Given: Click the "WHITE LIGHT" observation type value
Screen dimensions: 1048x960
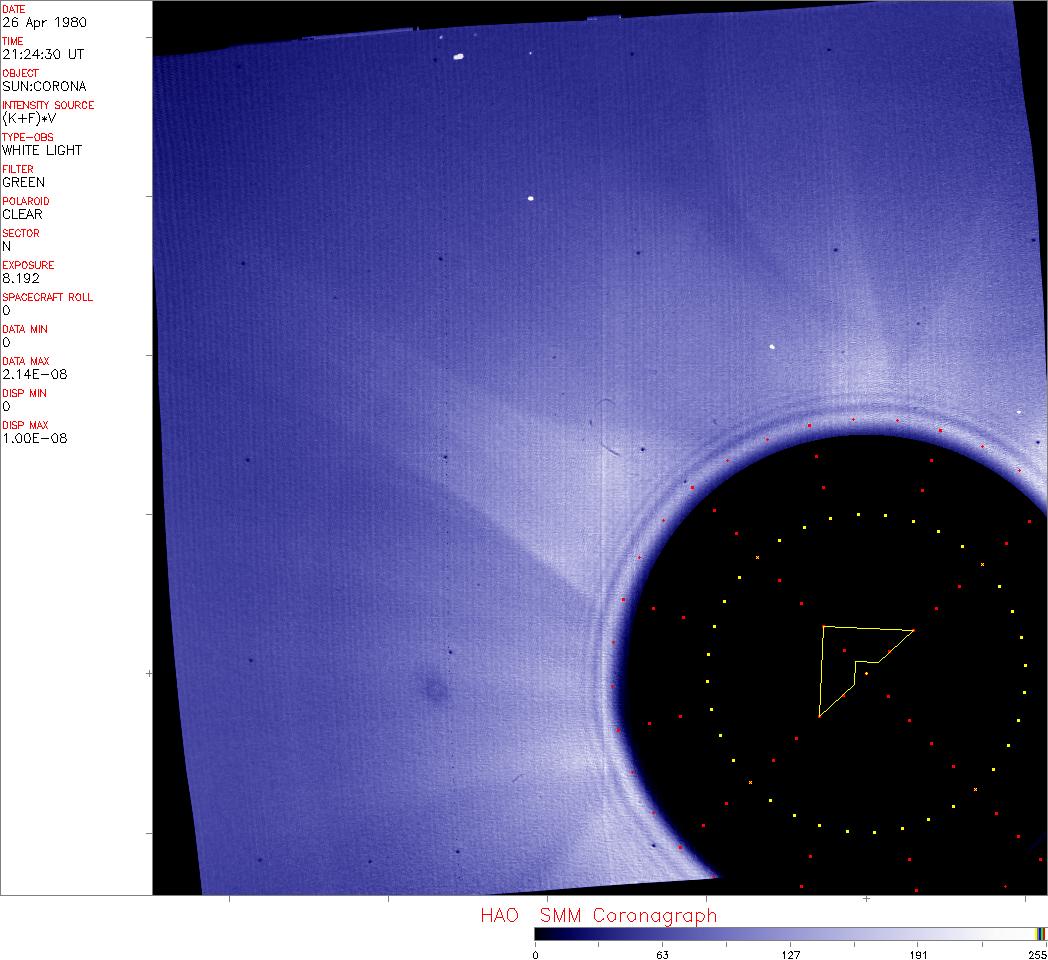Looking at the screenshot, I should coord(42,150).
